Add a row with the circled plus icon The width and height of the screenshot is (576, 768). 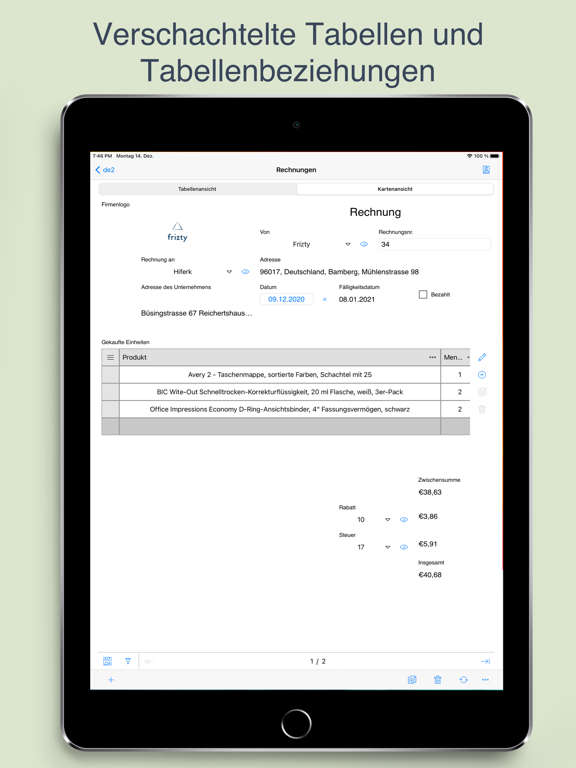point(482,375)
